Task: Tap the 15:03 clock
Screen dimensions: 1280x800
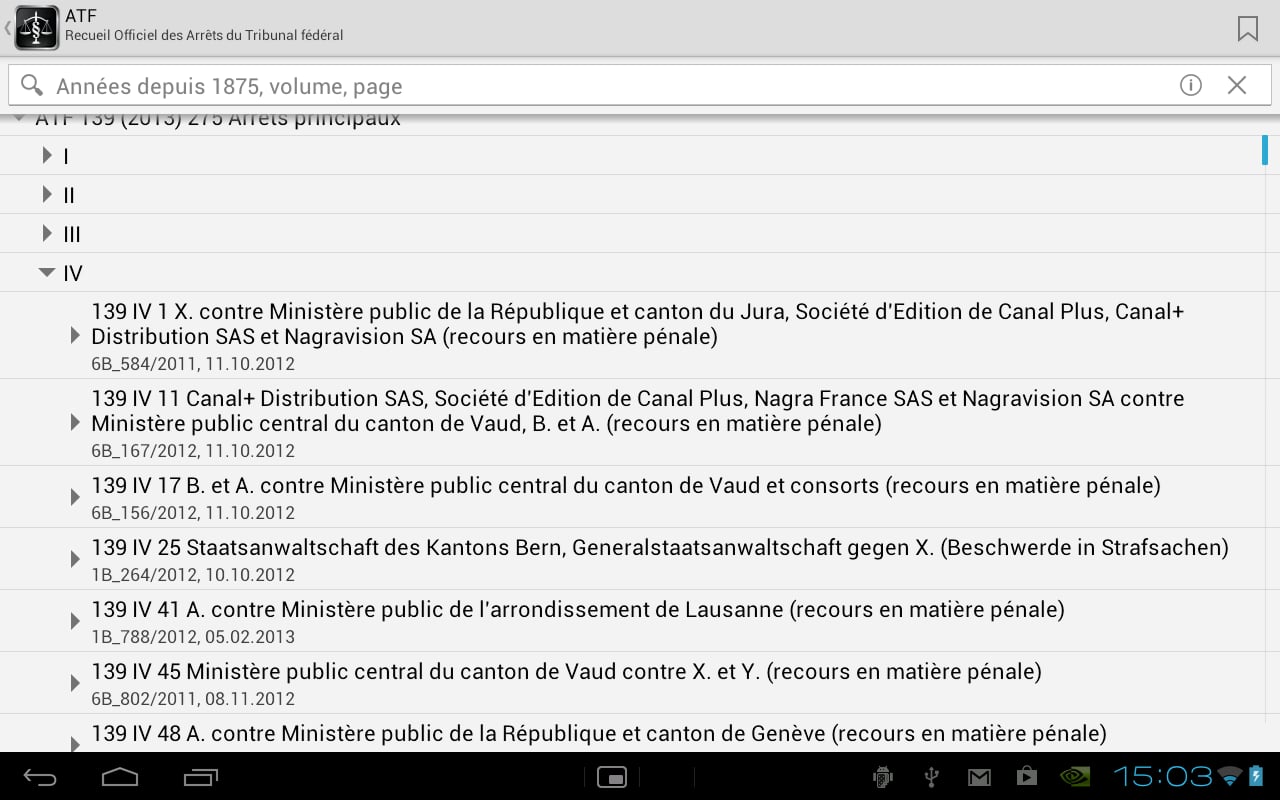Action: [1163, 776]
